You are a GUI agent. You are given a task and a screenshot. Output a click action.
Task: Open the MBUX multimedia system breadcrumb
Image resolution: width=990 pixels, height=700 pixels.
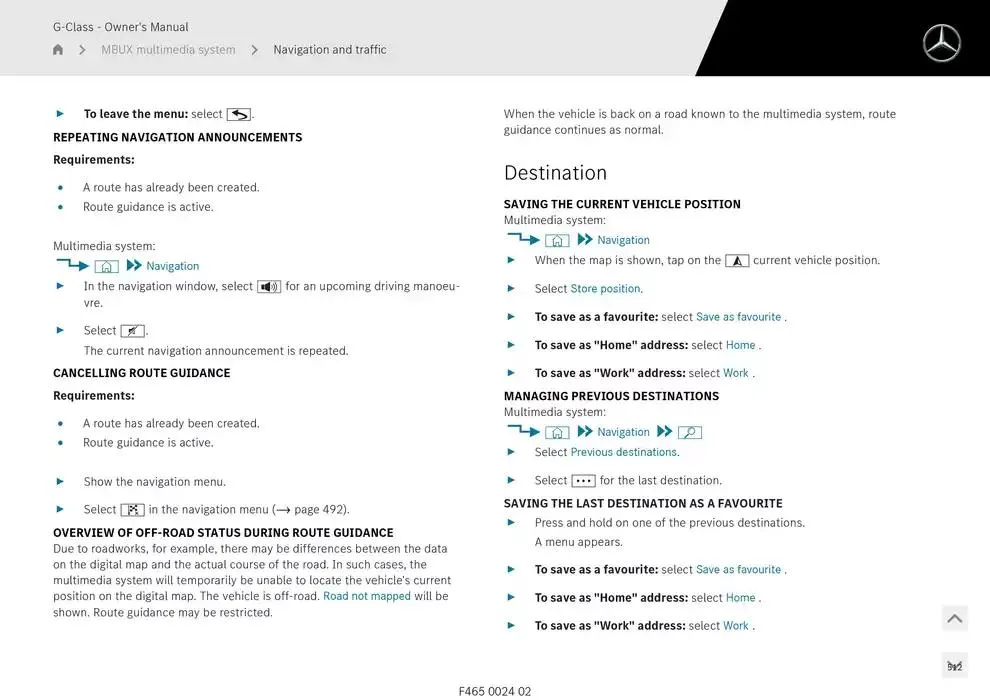tap(168, 50)
